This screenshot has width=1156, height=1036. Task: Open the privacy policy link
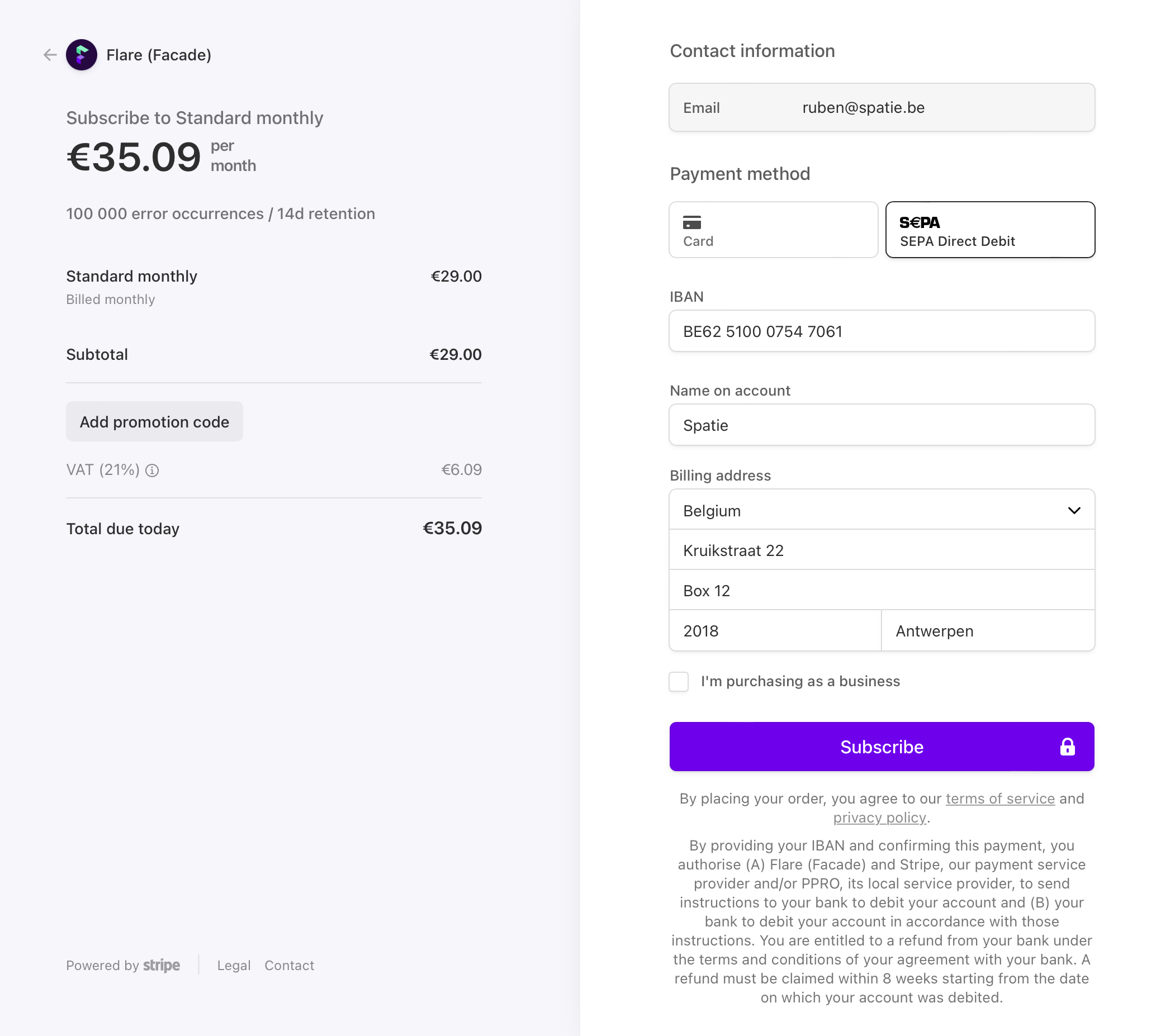880,818
